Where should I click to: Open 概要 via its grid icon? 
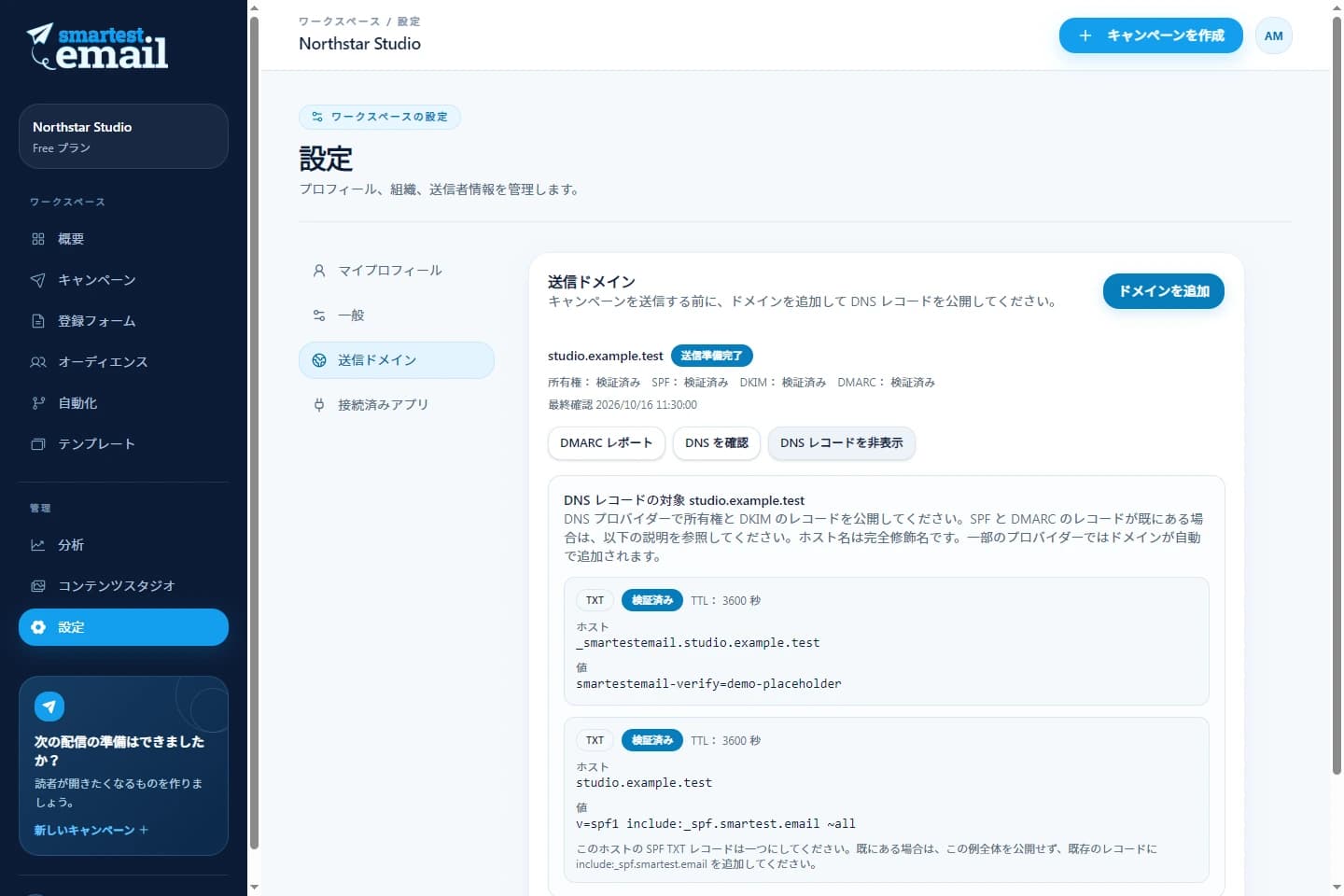coord(38,239)
